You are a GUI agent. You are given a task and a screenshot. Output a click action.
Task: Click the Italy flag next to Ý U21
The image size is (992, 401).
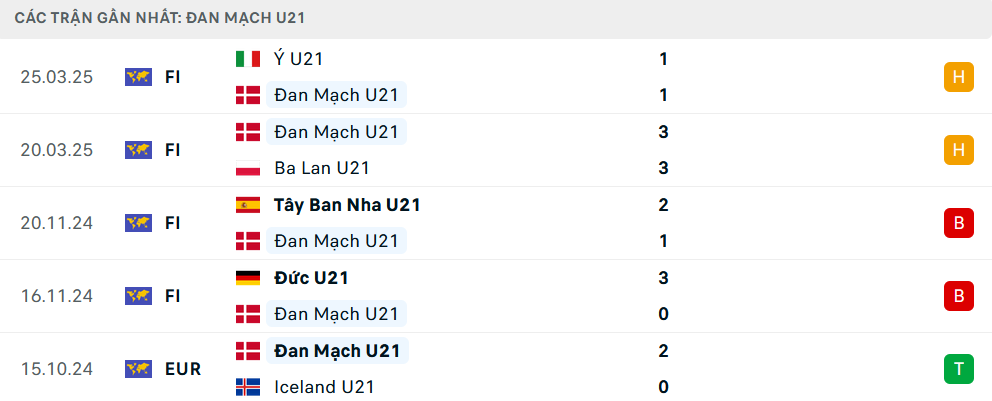248,59
